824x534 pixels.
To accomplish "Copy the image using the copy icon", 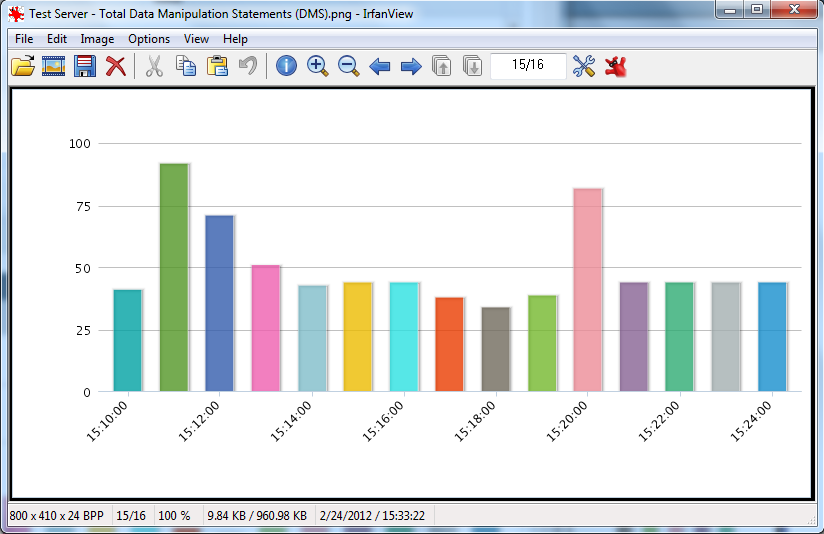I will click(x=186, y=66).
